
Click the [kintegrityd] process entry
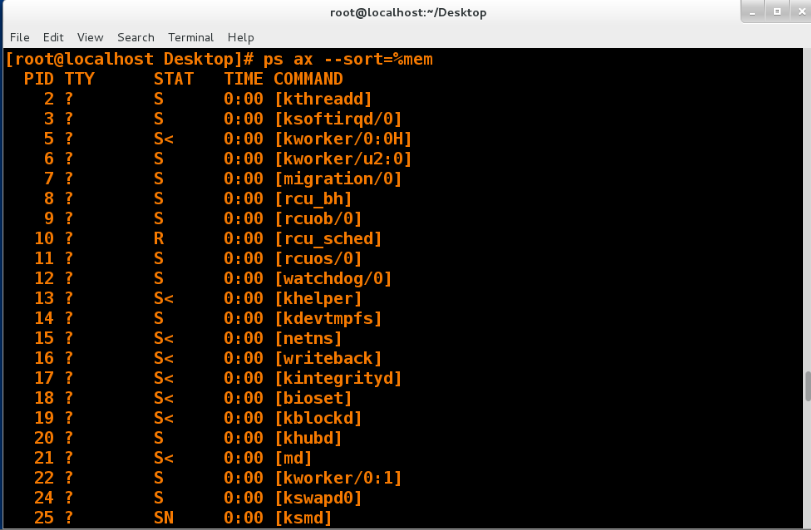(x=338, y=378)
